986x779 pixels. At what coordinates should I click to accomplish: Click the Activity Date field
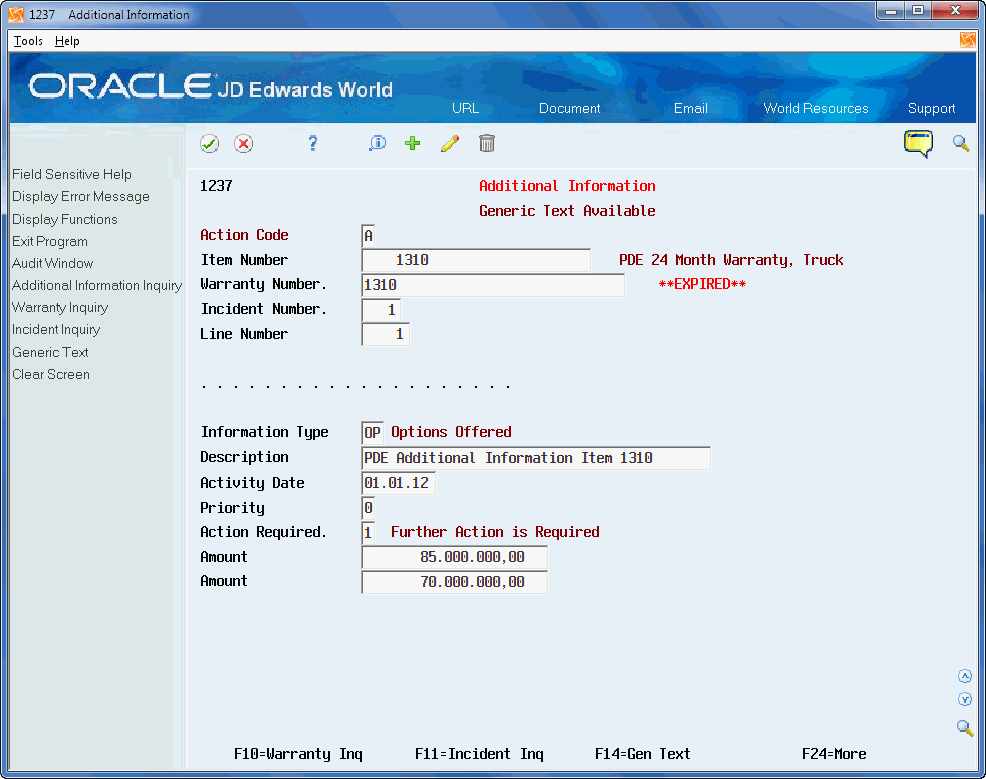pos(398,483)
